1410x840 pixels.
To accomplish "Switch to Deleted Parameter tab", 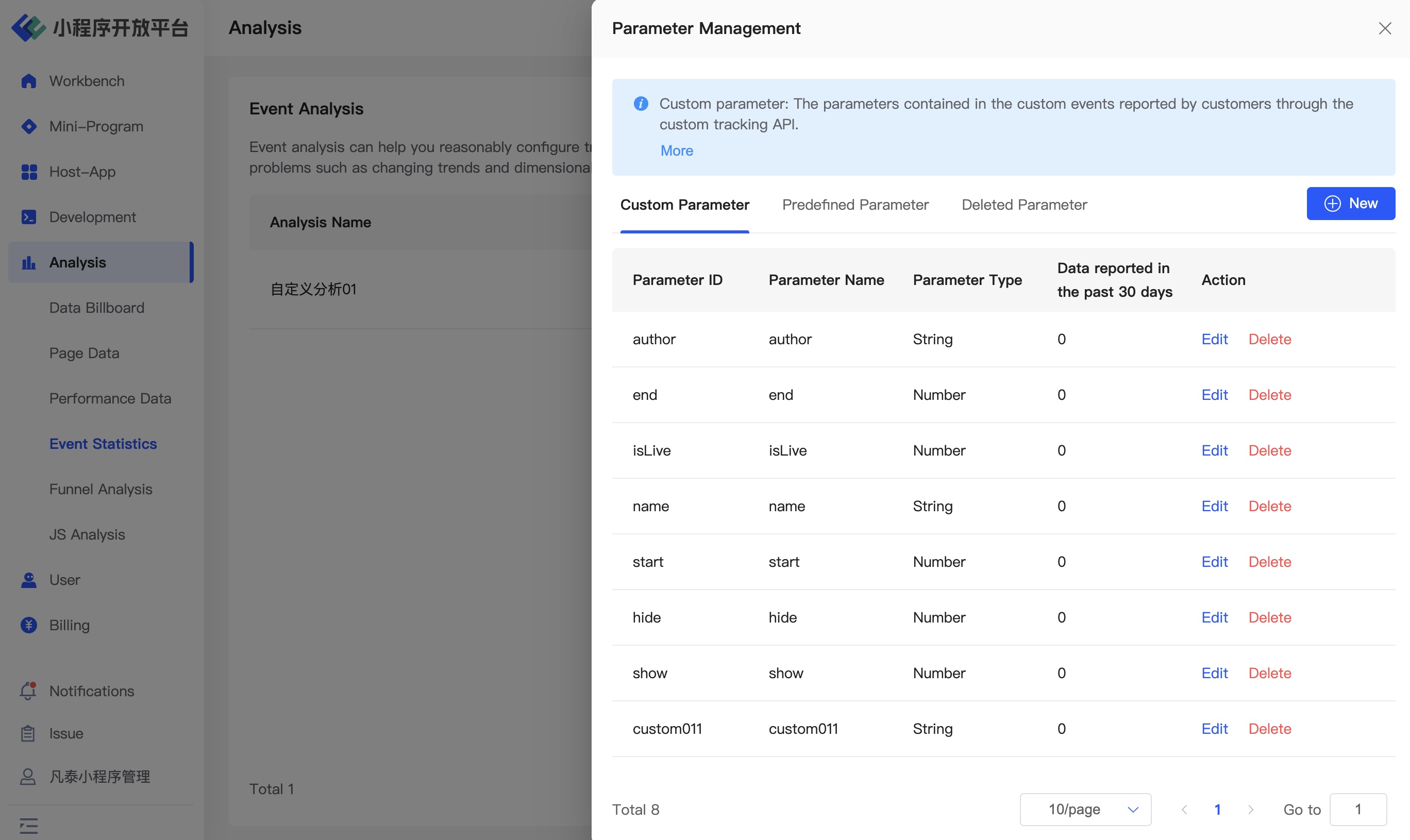I will [x=1024, y=205].
